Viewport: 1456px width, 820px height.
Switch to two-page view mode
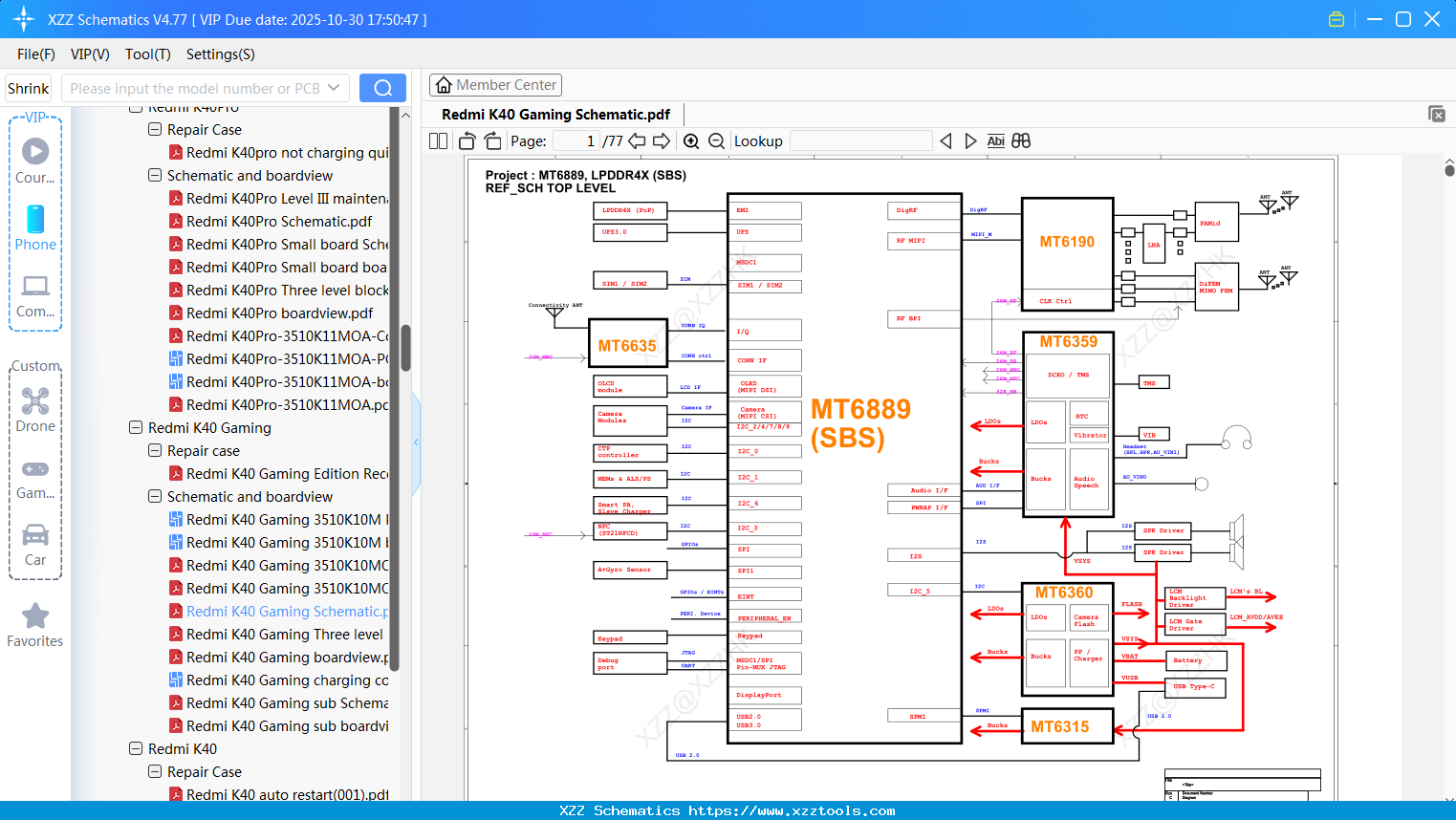coord(437,140)
